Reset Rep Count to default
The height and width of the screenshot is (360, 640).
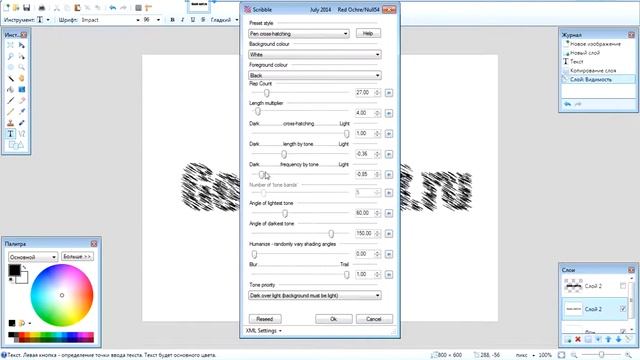click(x=389, y=93)
